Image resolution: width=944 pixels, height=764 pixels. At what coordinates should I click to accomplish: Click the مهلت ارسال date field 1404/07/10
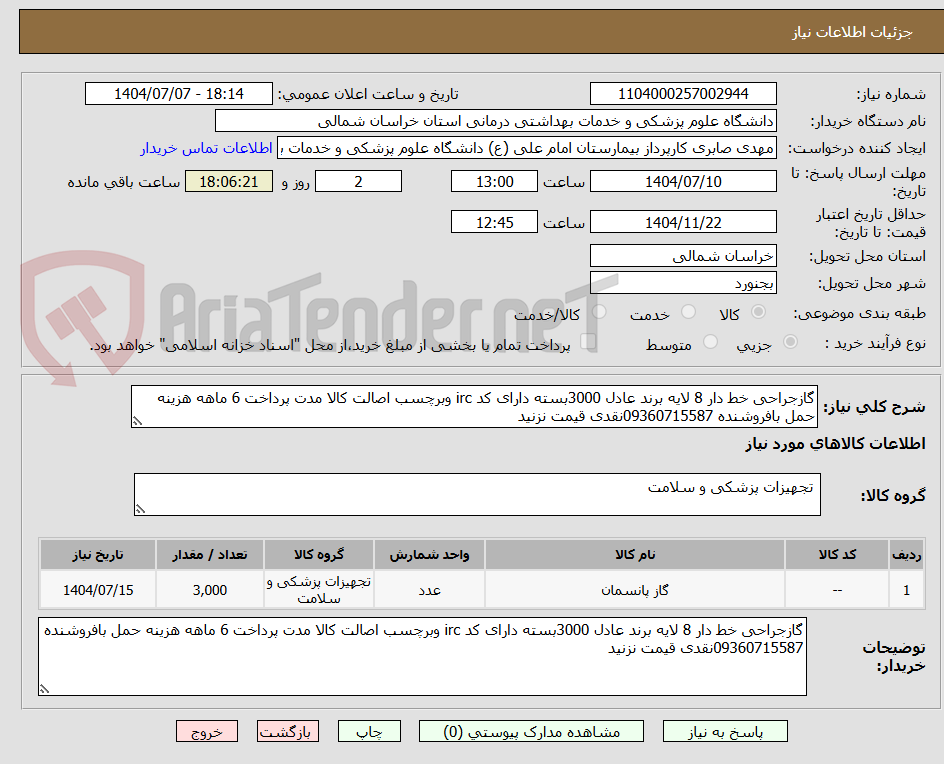(682, 181)
